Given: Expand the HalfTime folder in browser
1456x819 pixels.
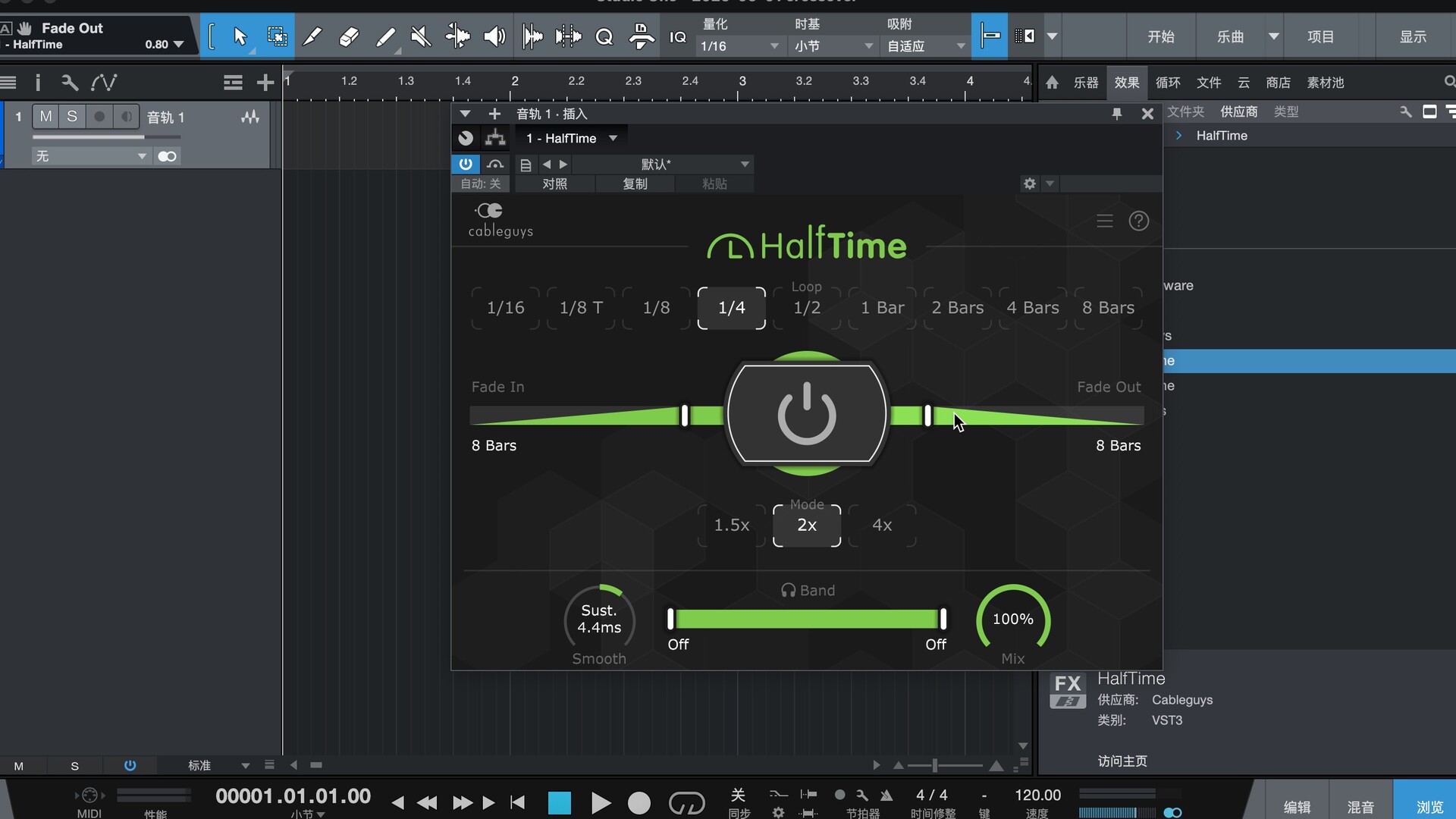Looking at the screenshot, I should click(x=1178, y=135).
